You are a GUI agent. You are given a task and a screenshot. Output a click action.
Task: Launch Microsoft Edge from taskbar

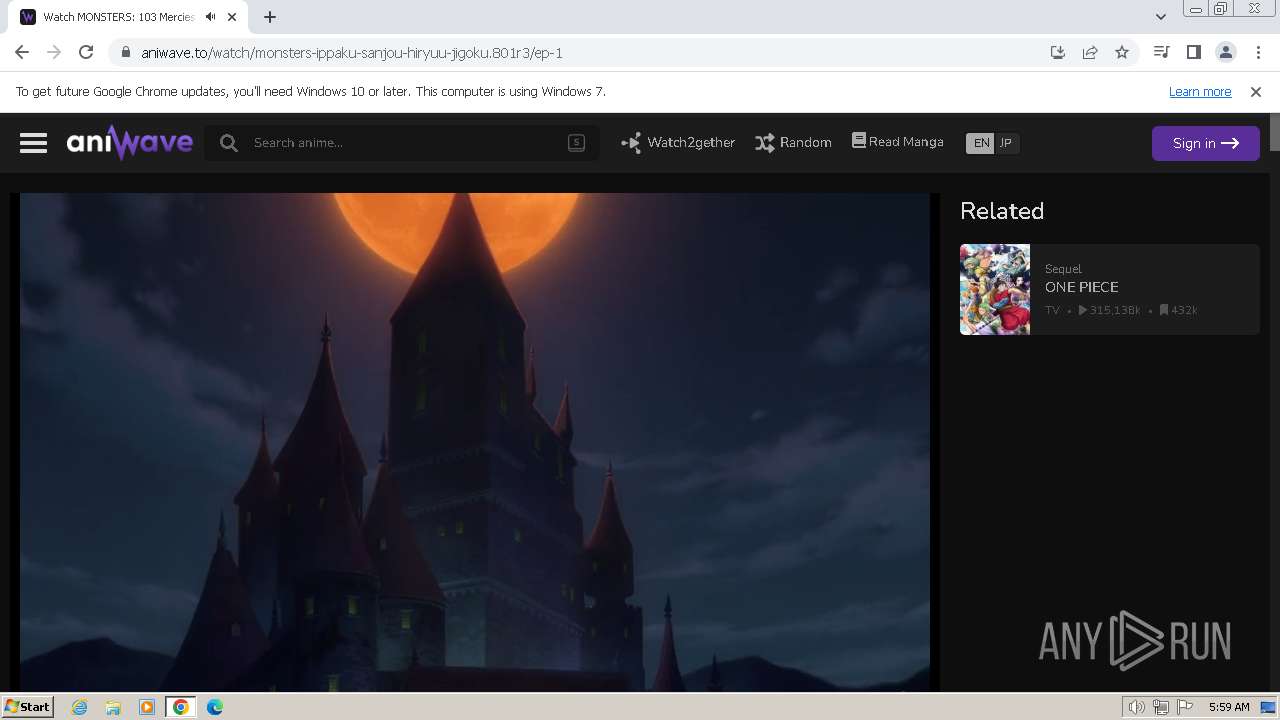[x=215, y=707]
